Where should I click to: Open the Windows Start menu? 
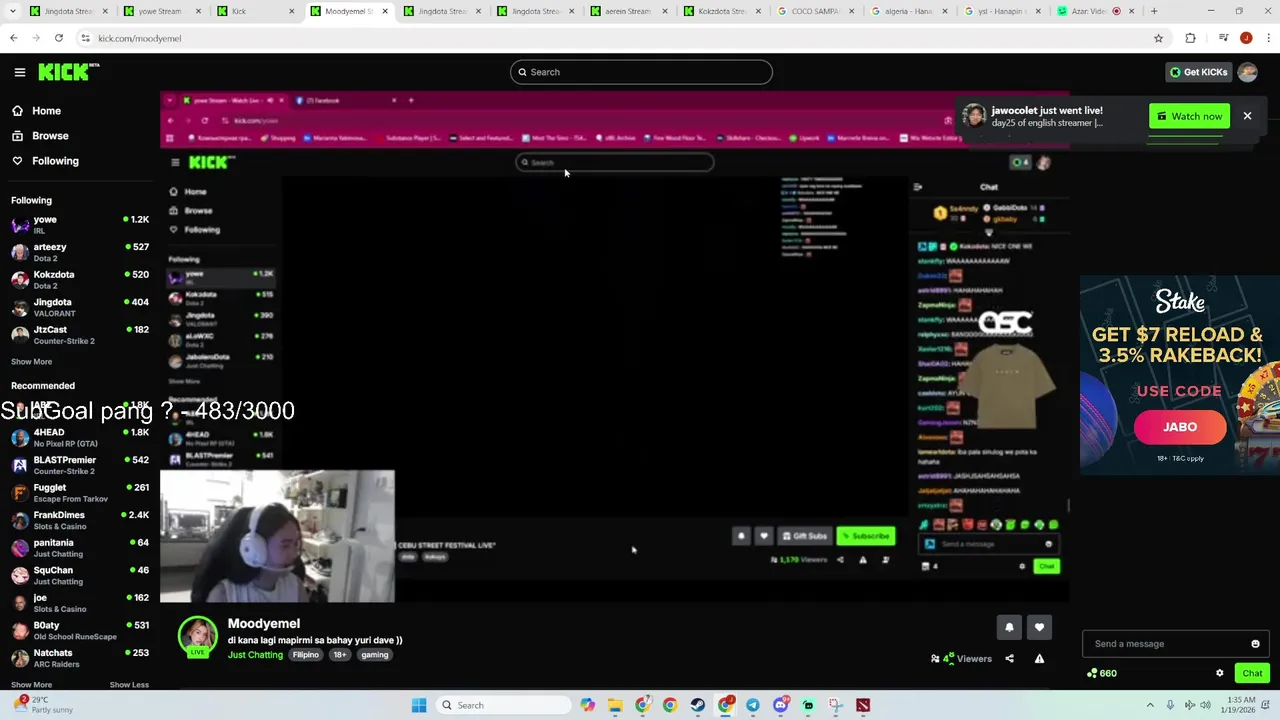pyautogui.click(x=419, y=705)
